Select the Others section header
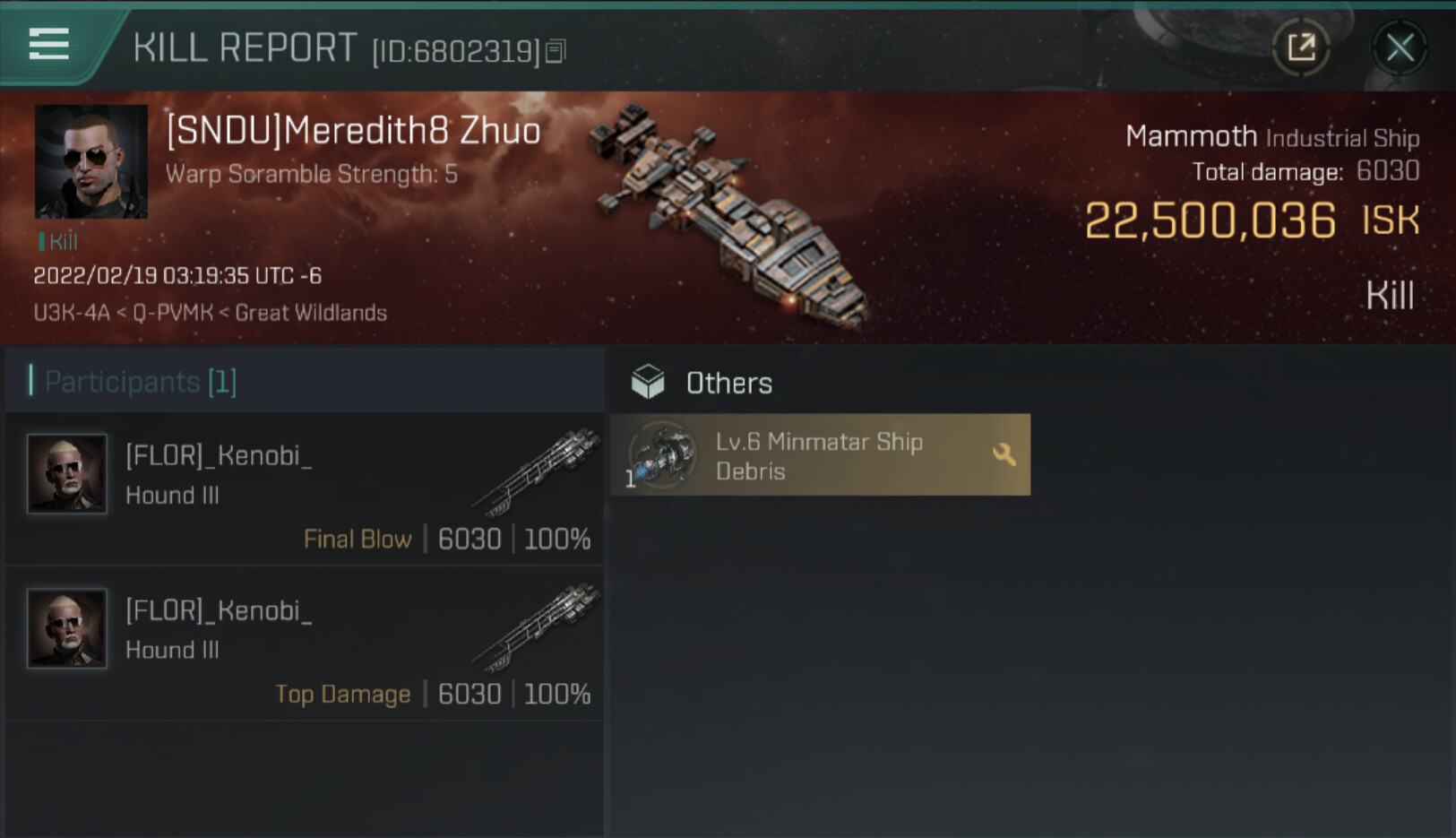This screenshot has height=838, width=1456. [728, 383]
